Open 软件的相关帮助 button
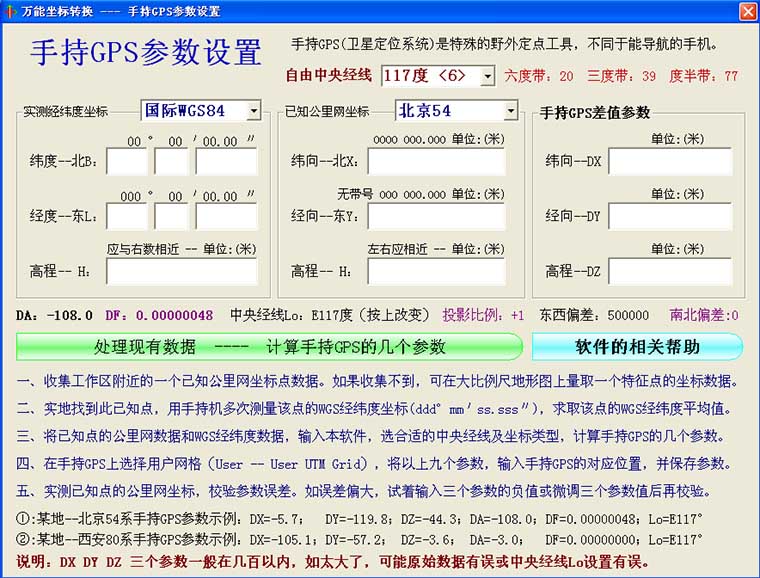760x578 pixels. (637, 347)
